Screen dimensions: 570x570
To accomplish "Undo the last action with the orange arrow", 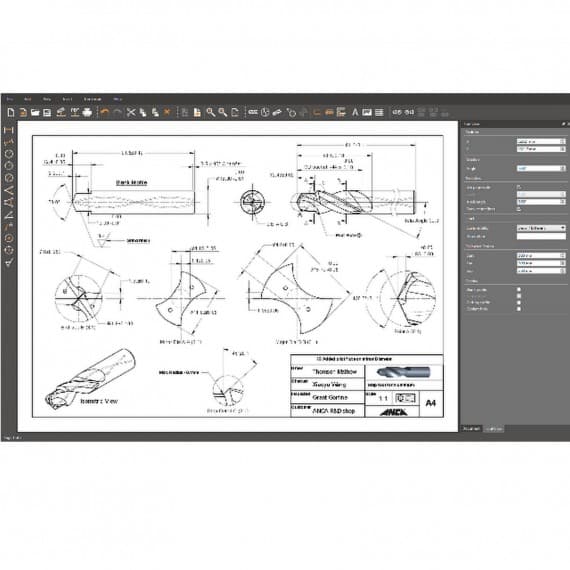I will pos(105,112).
